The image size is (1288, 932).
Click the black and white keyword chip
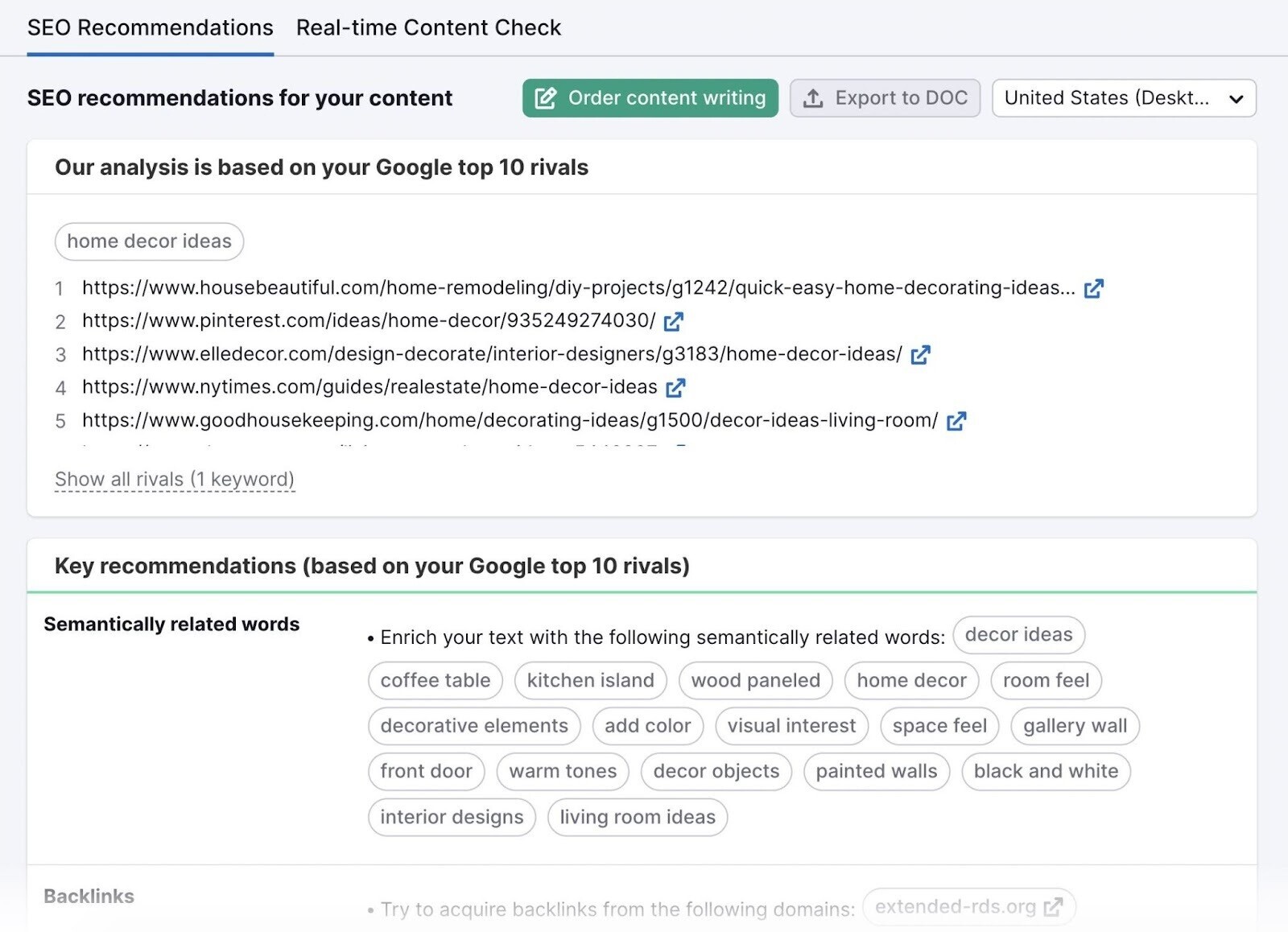tap(1045, 772)
